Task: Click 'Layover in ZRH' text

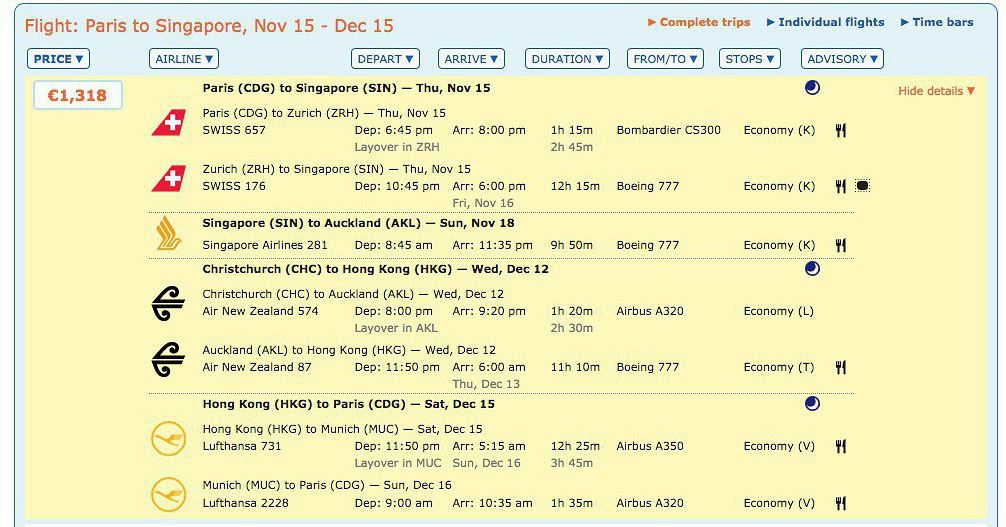Action: pyautogui.click(x=397, y=147)
